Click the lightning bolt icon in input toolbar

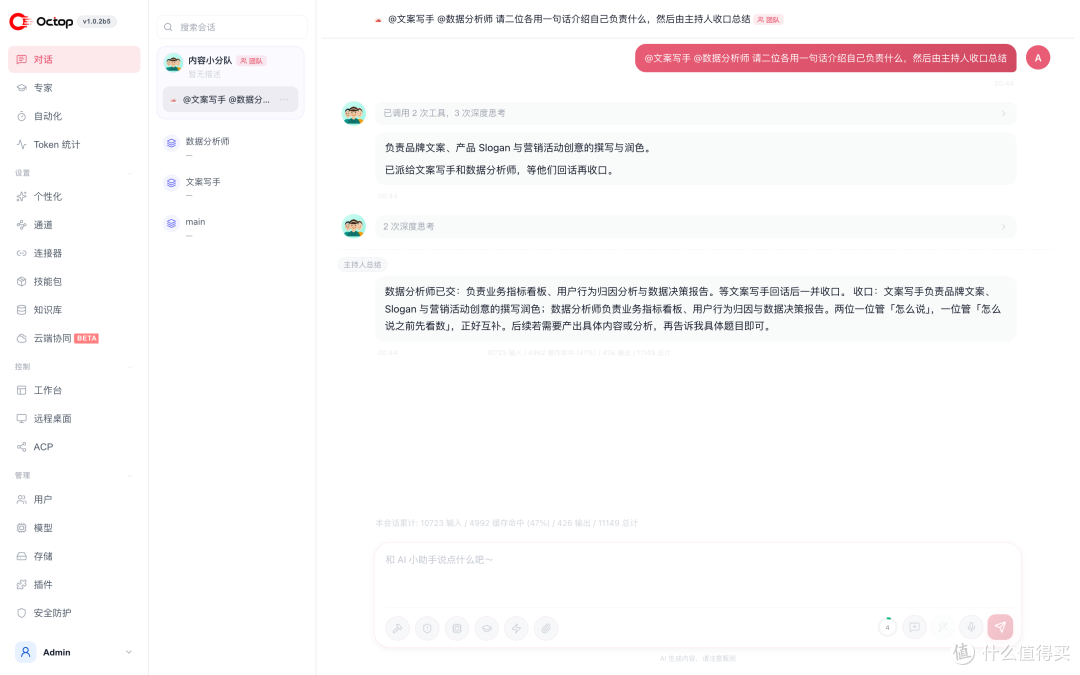516,628
